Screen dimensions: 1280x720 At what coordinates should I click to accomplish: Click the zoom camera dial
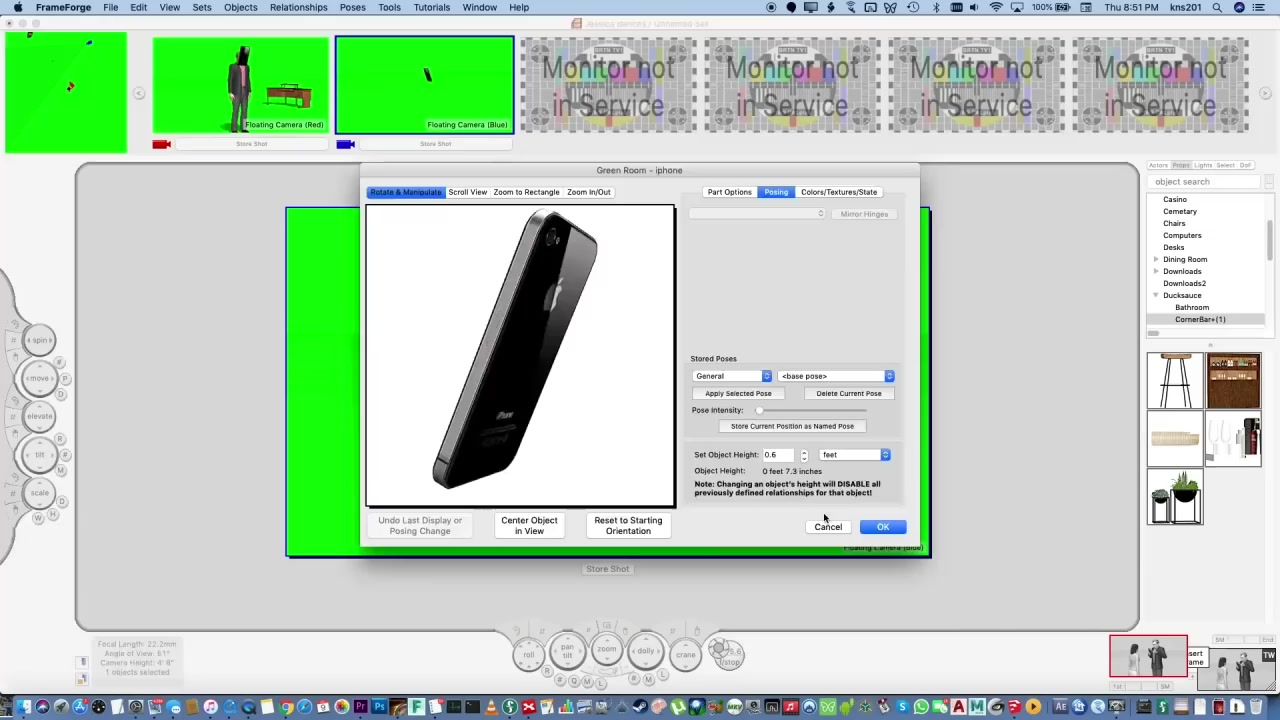click(607, 650)
